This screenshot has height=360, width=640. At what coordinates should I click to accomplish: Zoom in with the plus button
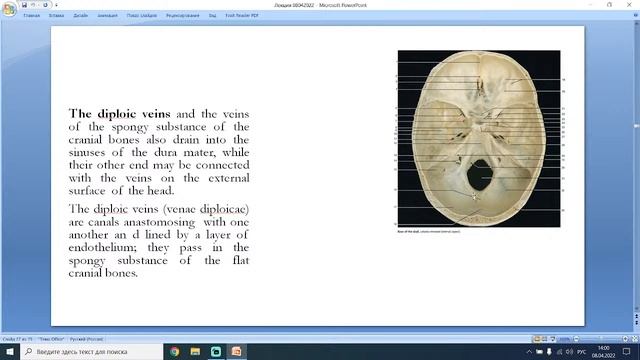(x=625, y=339)
